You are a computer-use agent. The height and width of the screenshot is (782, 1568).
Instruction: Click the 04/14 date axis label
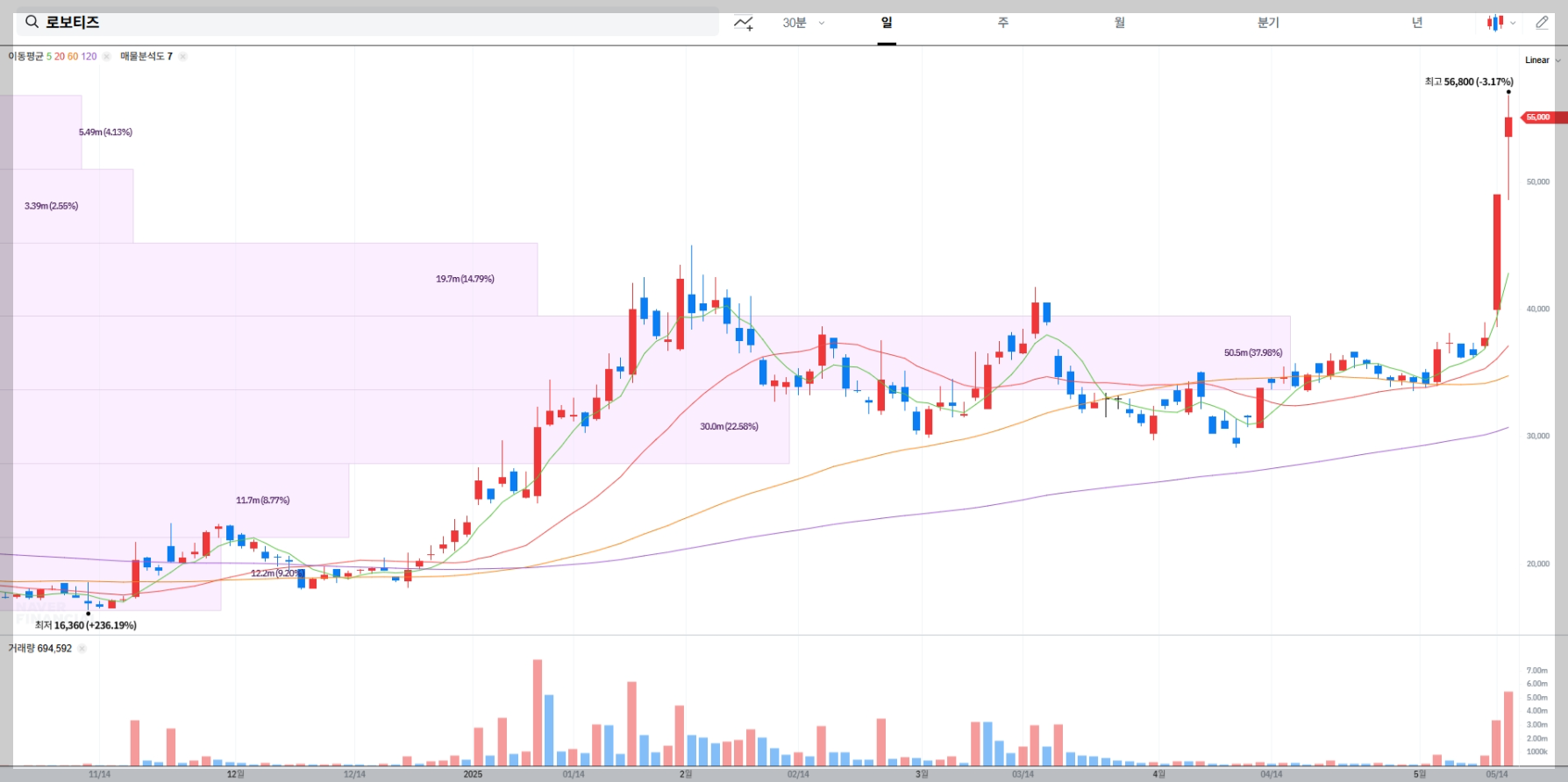[x=1271, y=774]
